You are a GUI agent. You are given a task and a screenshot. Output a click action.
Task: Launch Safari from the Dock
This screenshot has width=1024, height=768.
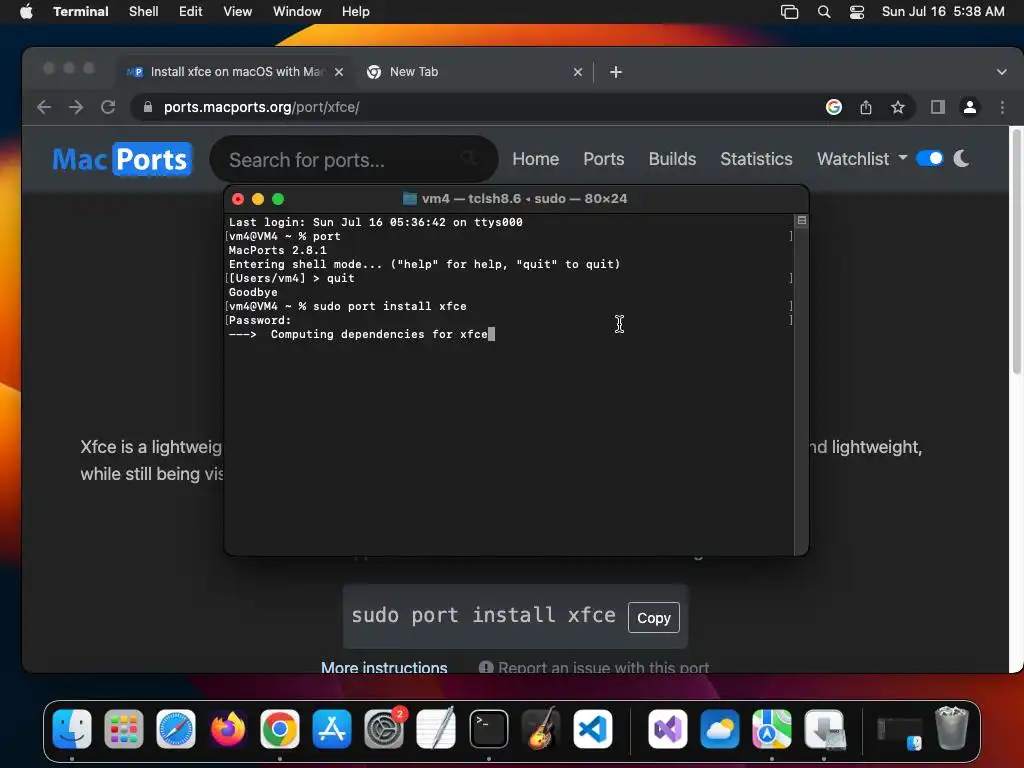[x=176, y=729]
